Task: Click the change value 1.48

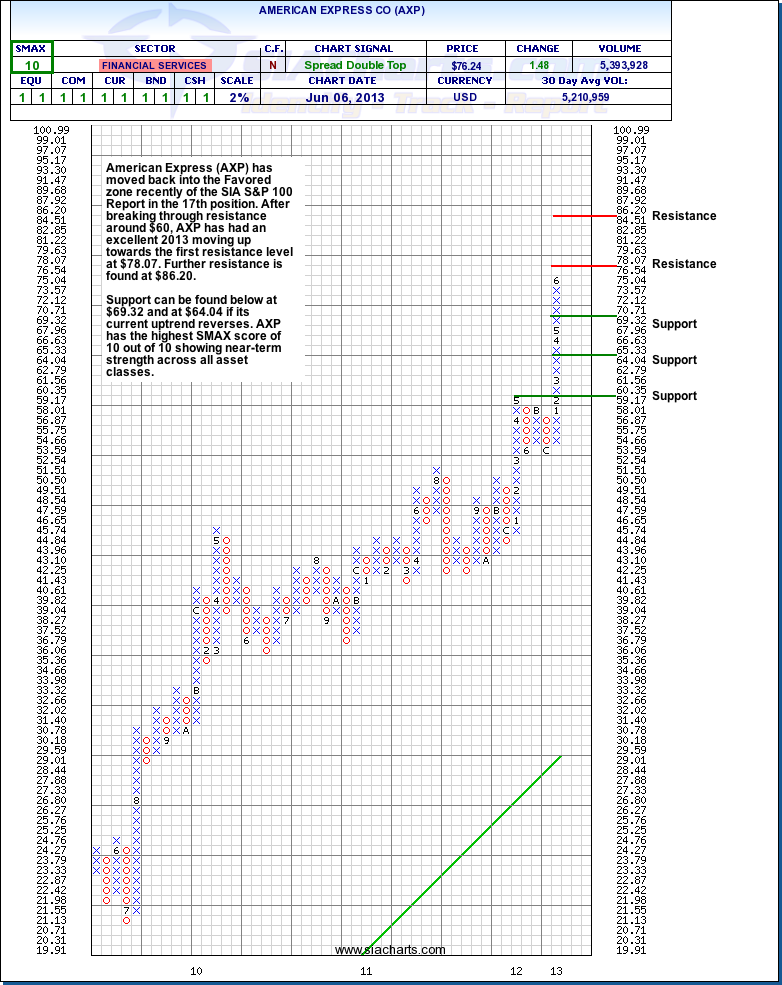Action: point(538,65)
